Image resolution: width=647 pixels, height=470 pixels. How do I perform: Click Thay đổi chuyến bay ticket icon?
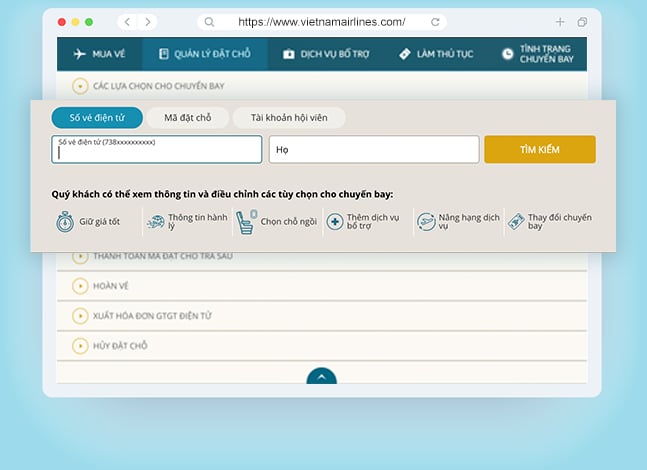516,221
